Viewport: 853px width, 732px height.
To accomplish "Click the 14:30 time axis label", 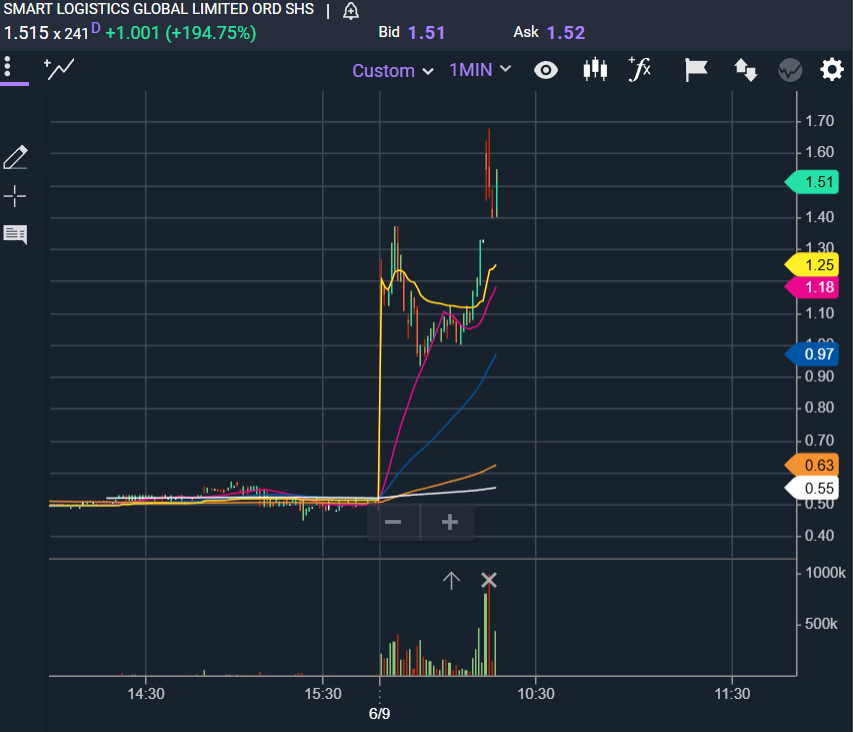I will point(146,694).
